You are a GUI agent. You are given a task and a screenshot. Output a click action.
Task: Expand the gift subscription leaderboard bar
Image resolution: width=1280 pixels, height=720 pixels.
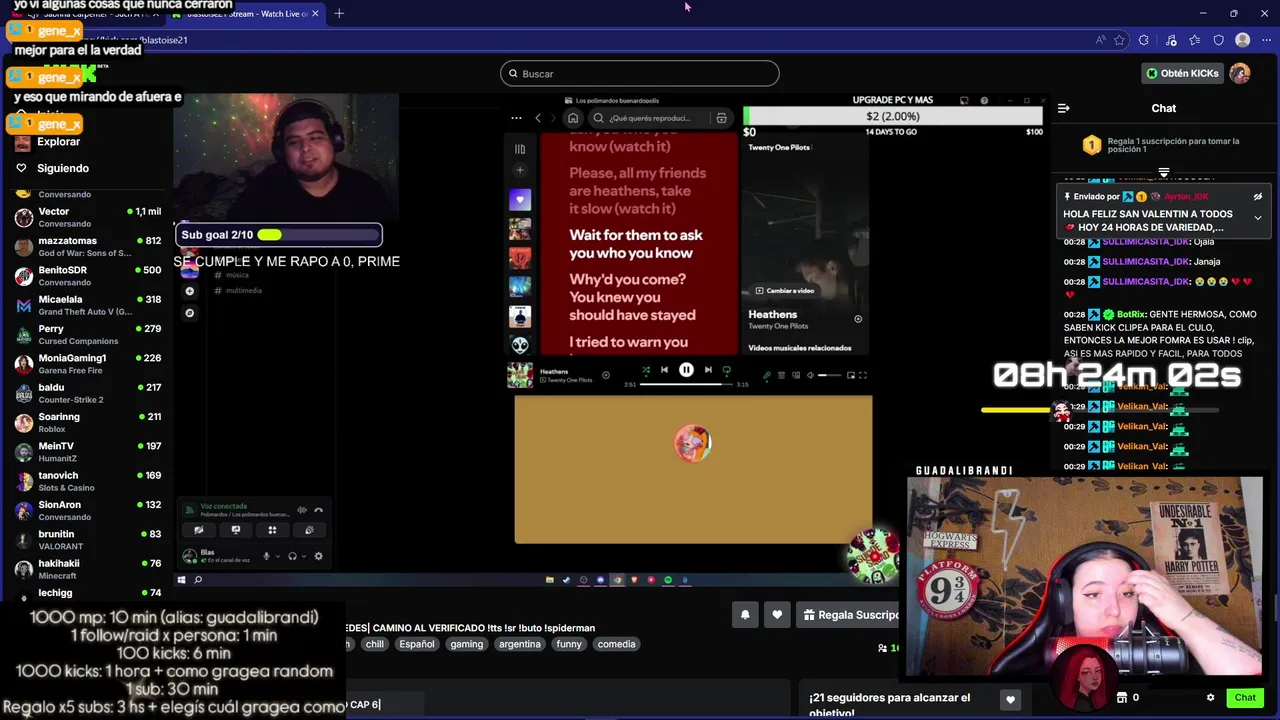pyautogui.click(x=1163, y=173)
